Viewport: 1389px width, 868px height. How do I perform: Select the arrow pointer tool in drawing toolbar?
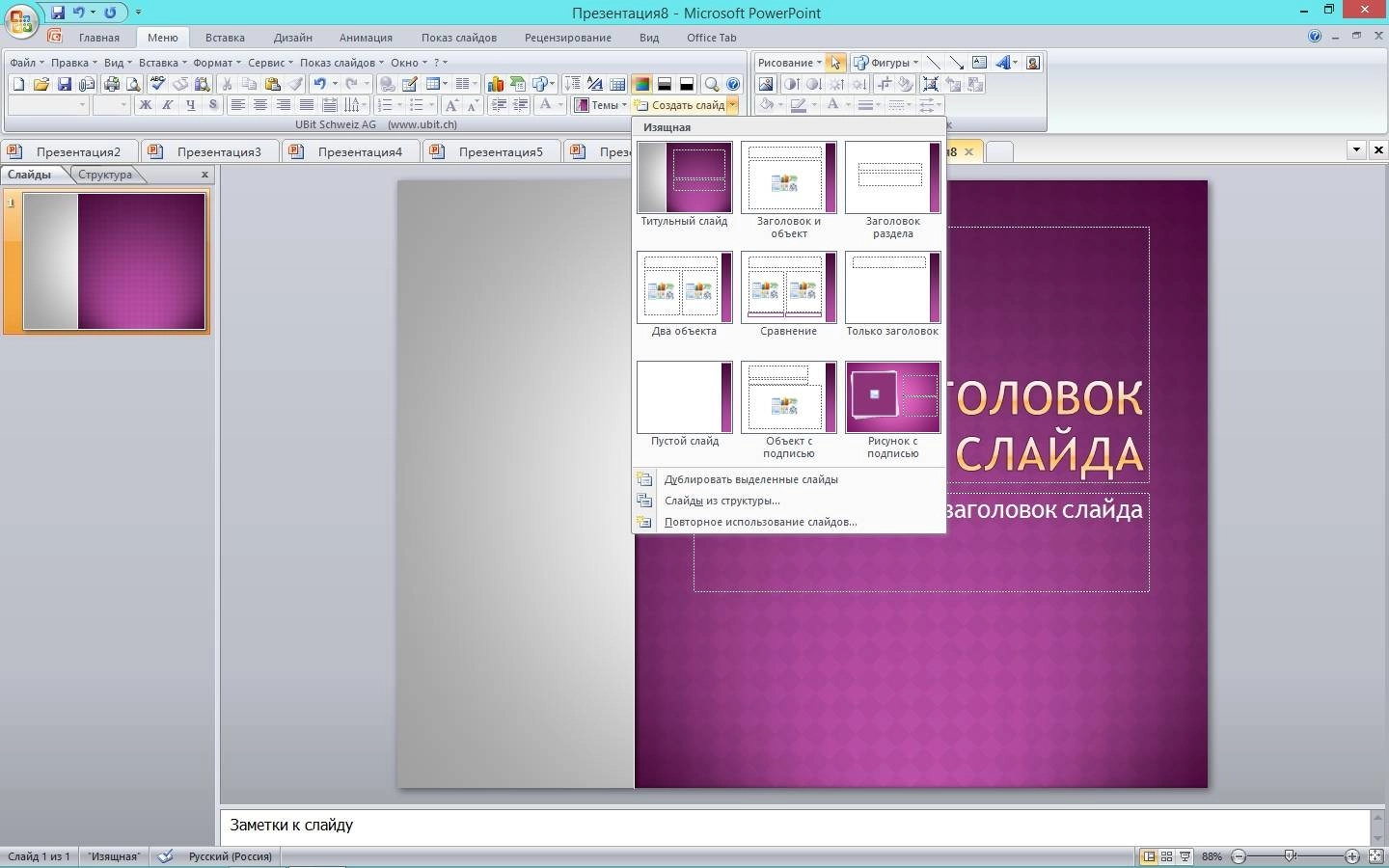tap(835, 63)
